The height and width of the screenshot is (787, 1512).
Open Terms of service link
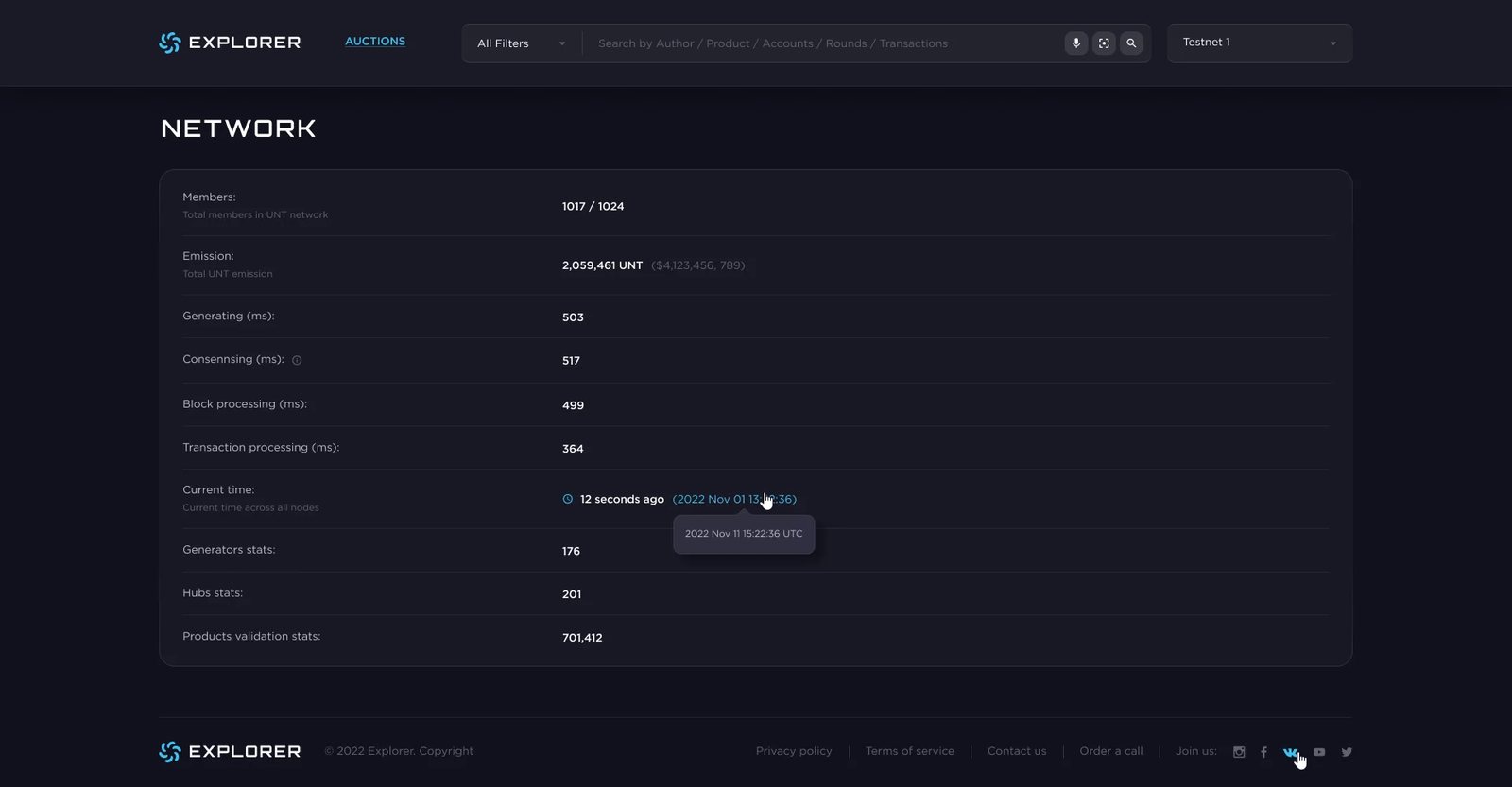click(910, 751)
